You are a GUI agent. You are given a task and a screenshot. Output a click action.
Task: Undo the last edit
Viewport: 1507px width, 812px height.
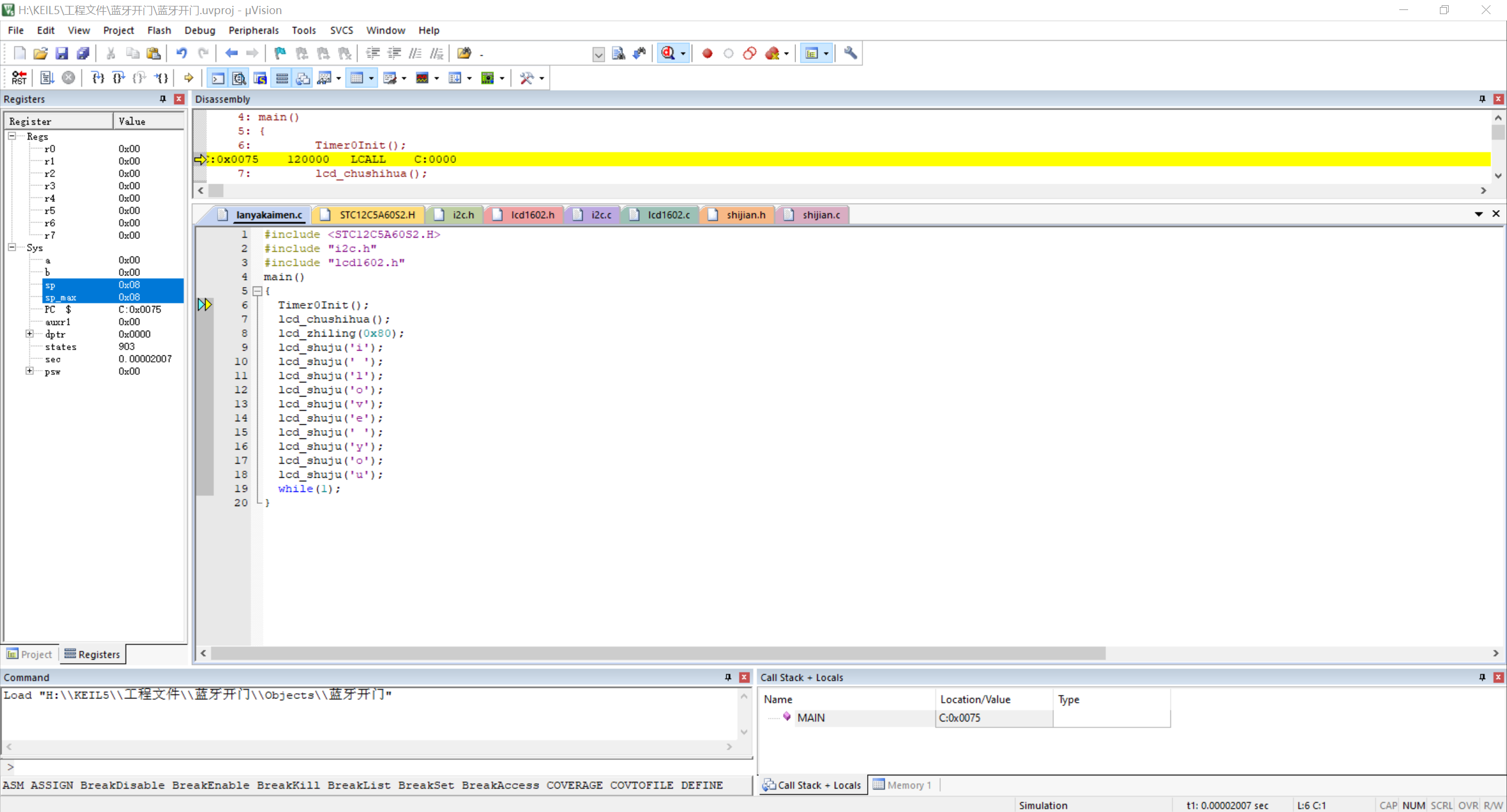181,54
